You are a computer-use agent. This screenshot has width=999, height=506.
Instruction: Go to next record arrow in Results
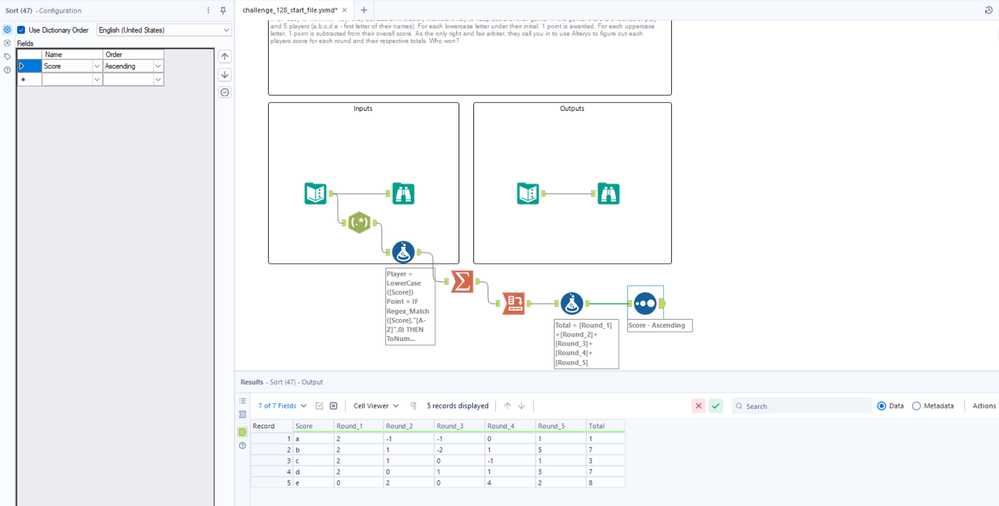coord(521,406)
